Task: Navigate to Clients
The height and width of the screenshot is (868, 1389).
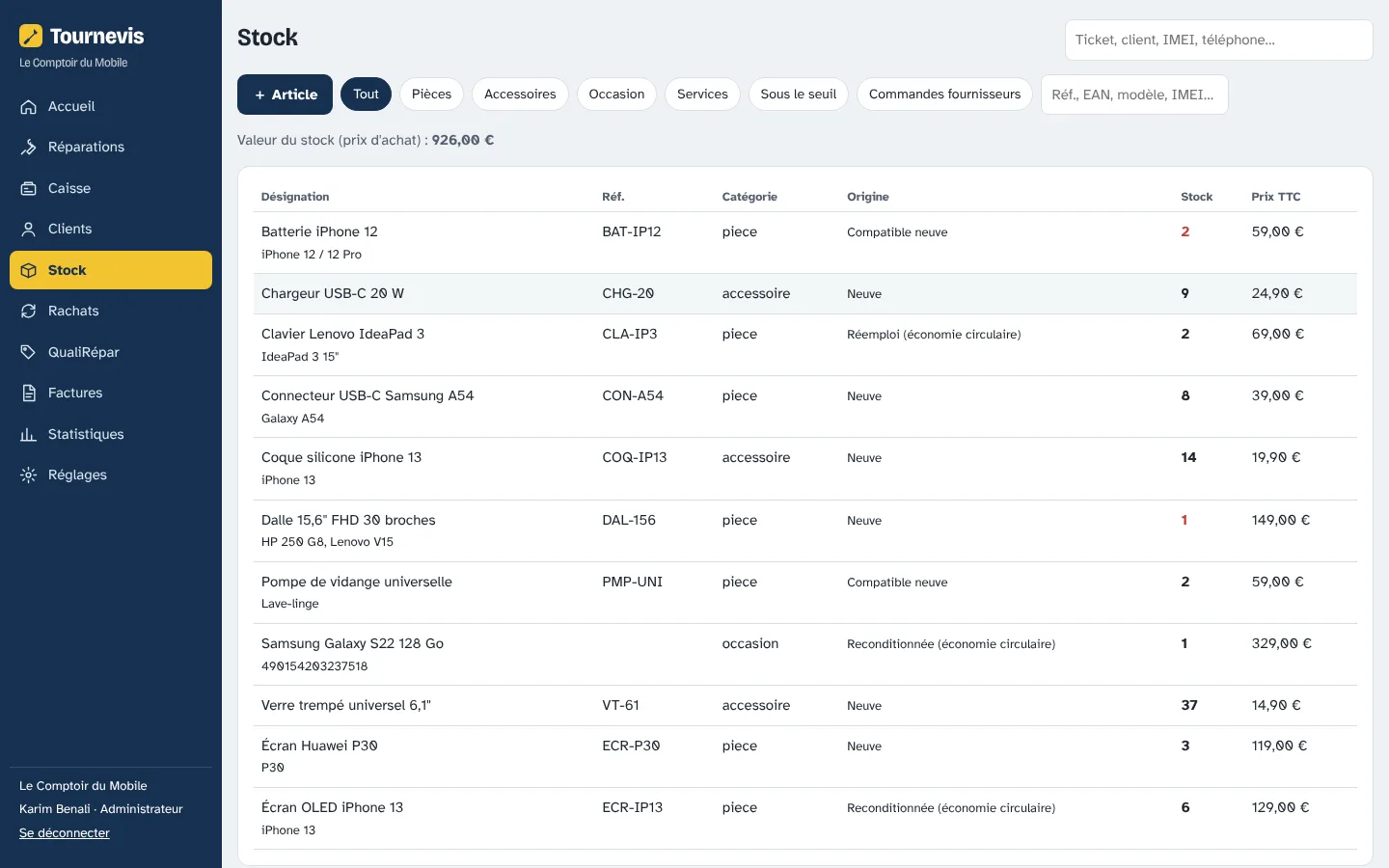Action: [111, 230]
